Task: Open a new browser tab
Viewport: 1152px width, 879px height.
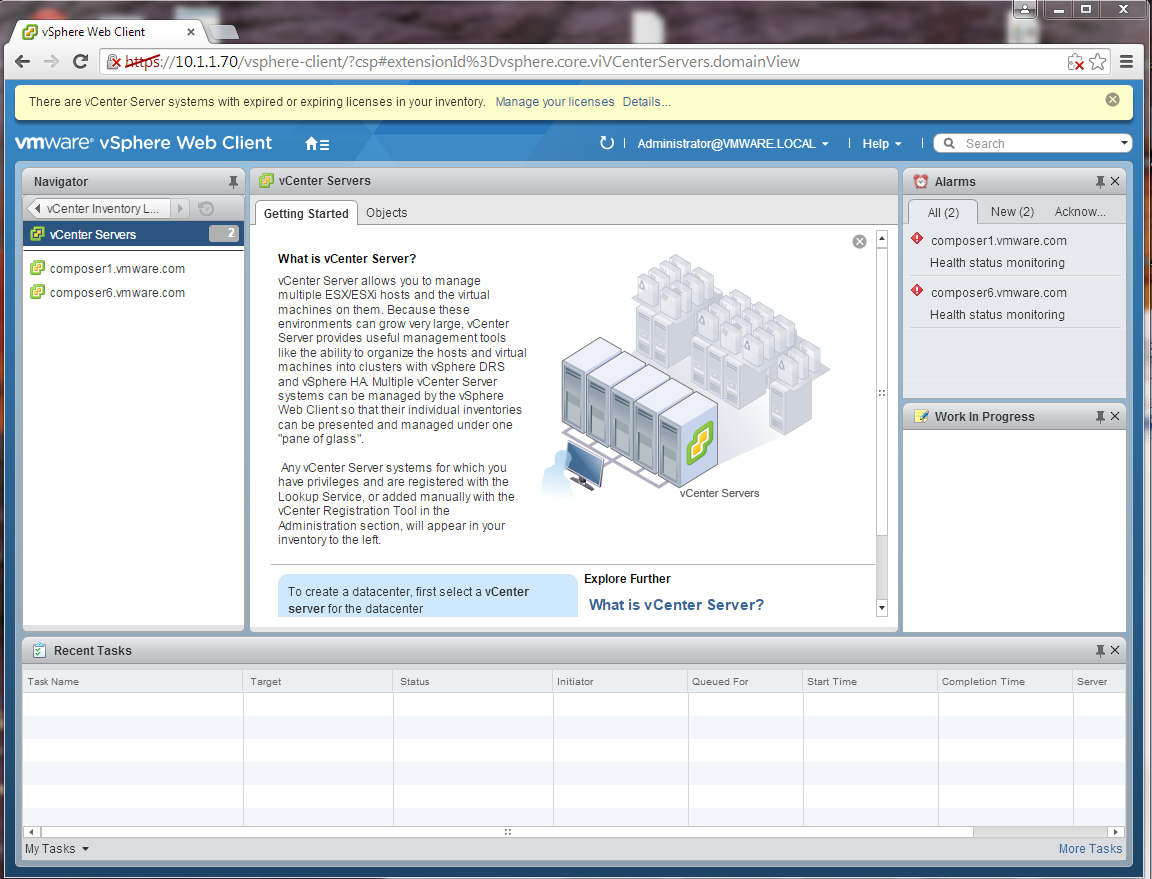Action: [x=223, y=32]
